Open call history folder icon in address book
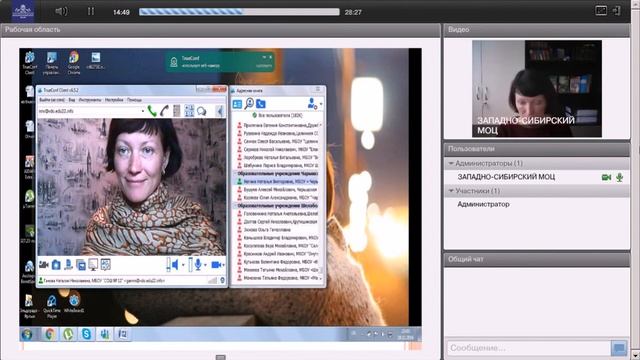This screenshot has height=360, width=640. coord(260,104)
